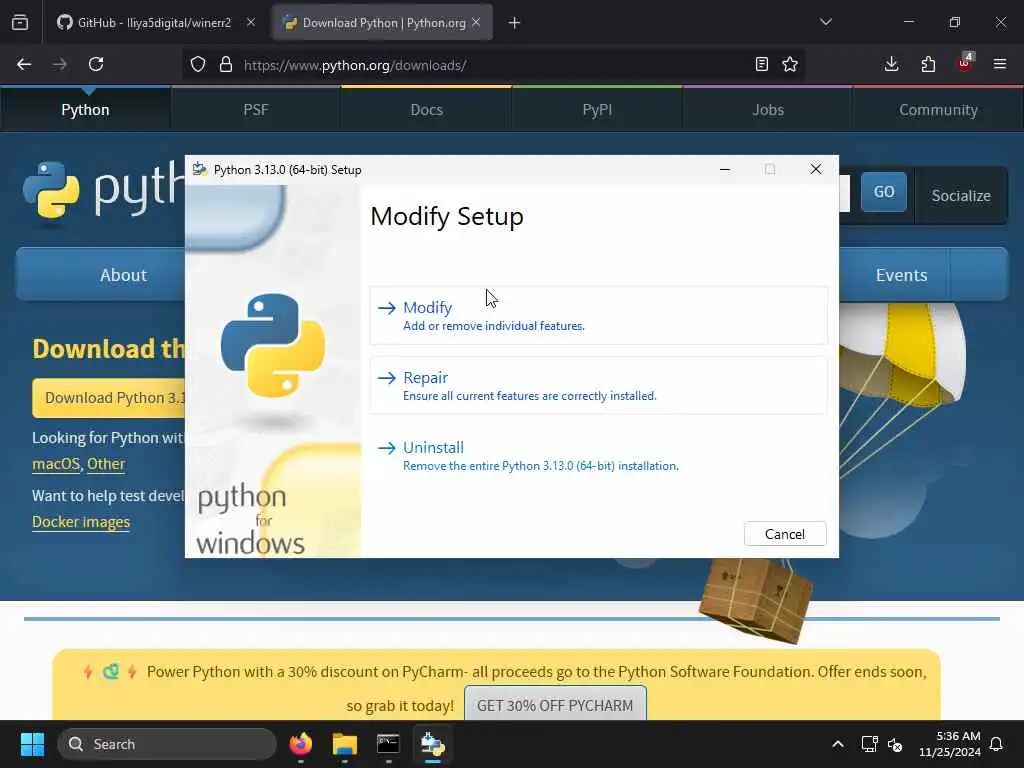Open Firefox from taskbar
This screenshot has height=768, width=1024.
(x=300, y=744)
